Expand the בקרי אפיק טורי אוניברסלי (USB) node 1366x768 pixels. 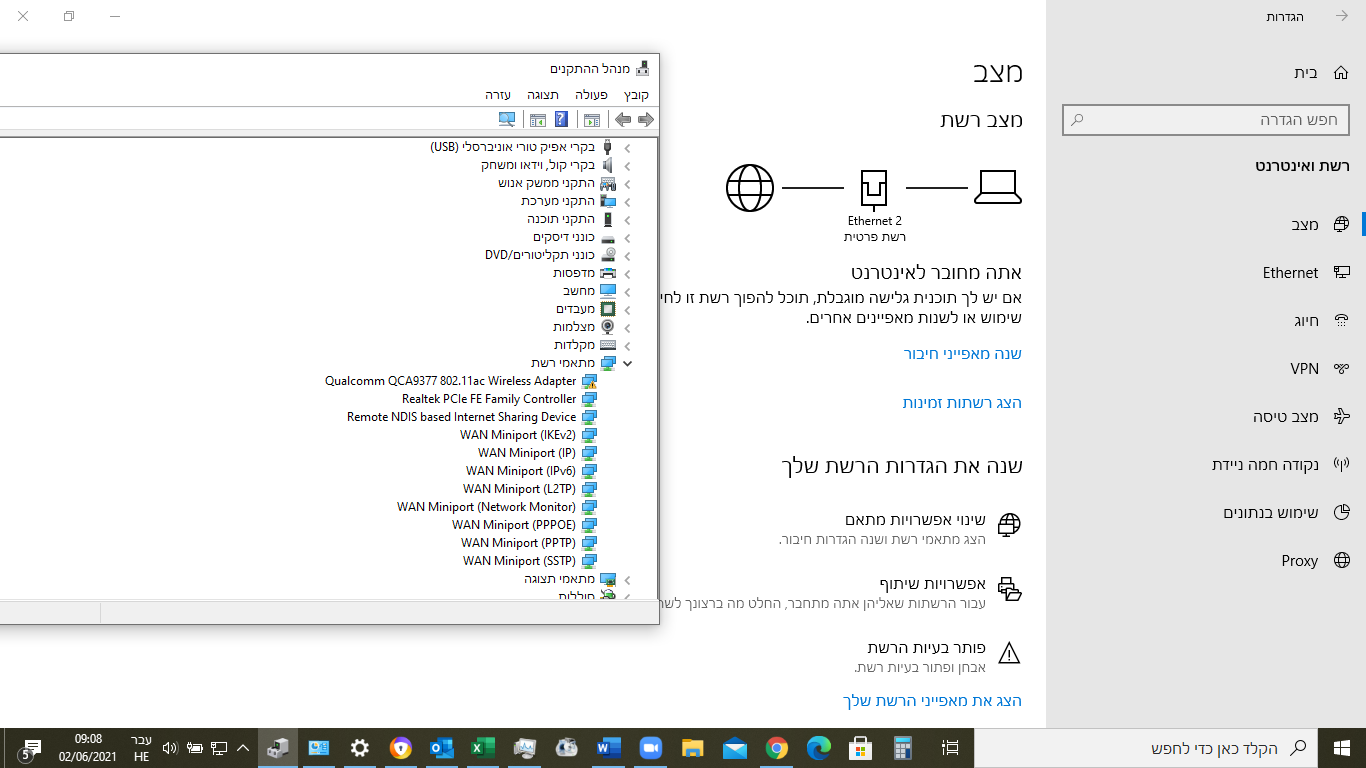[x=628, y=147]
